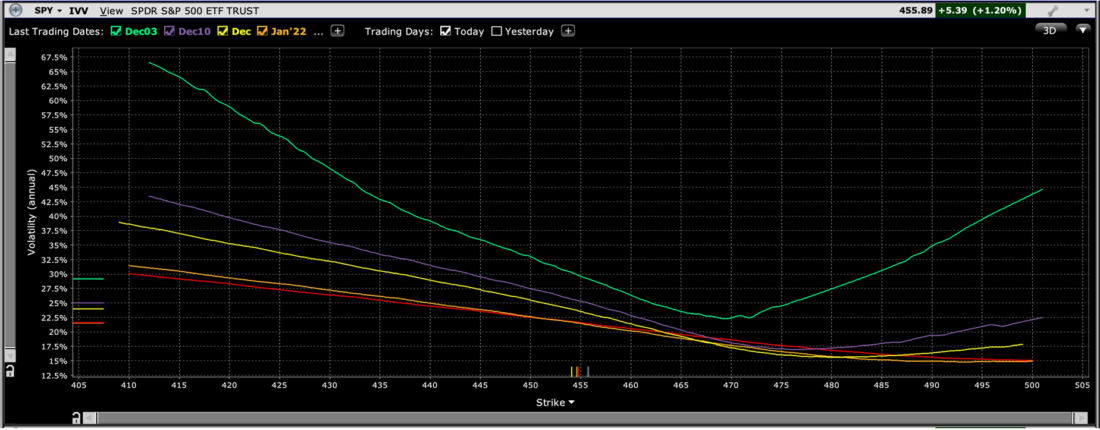This screenshot has width=1100, height=430.
Task: Click the ellipsis after Jan'22 to show more dates
Action: coord(319,32)
